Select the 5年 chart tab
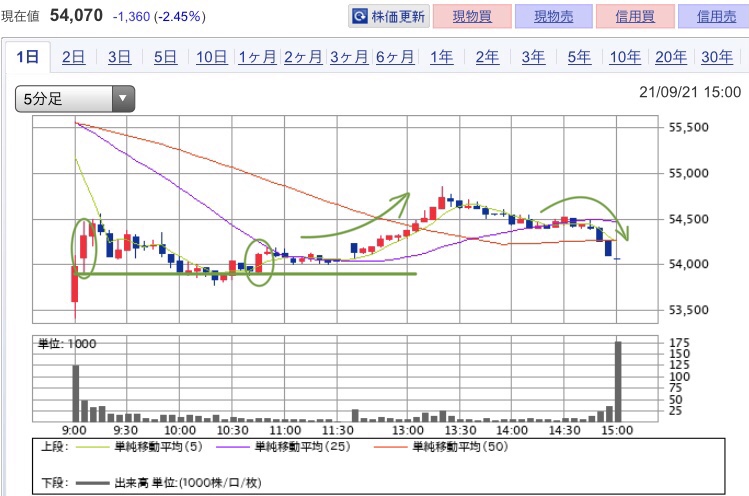The image size is (749, 496). 579,58
